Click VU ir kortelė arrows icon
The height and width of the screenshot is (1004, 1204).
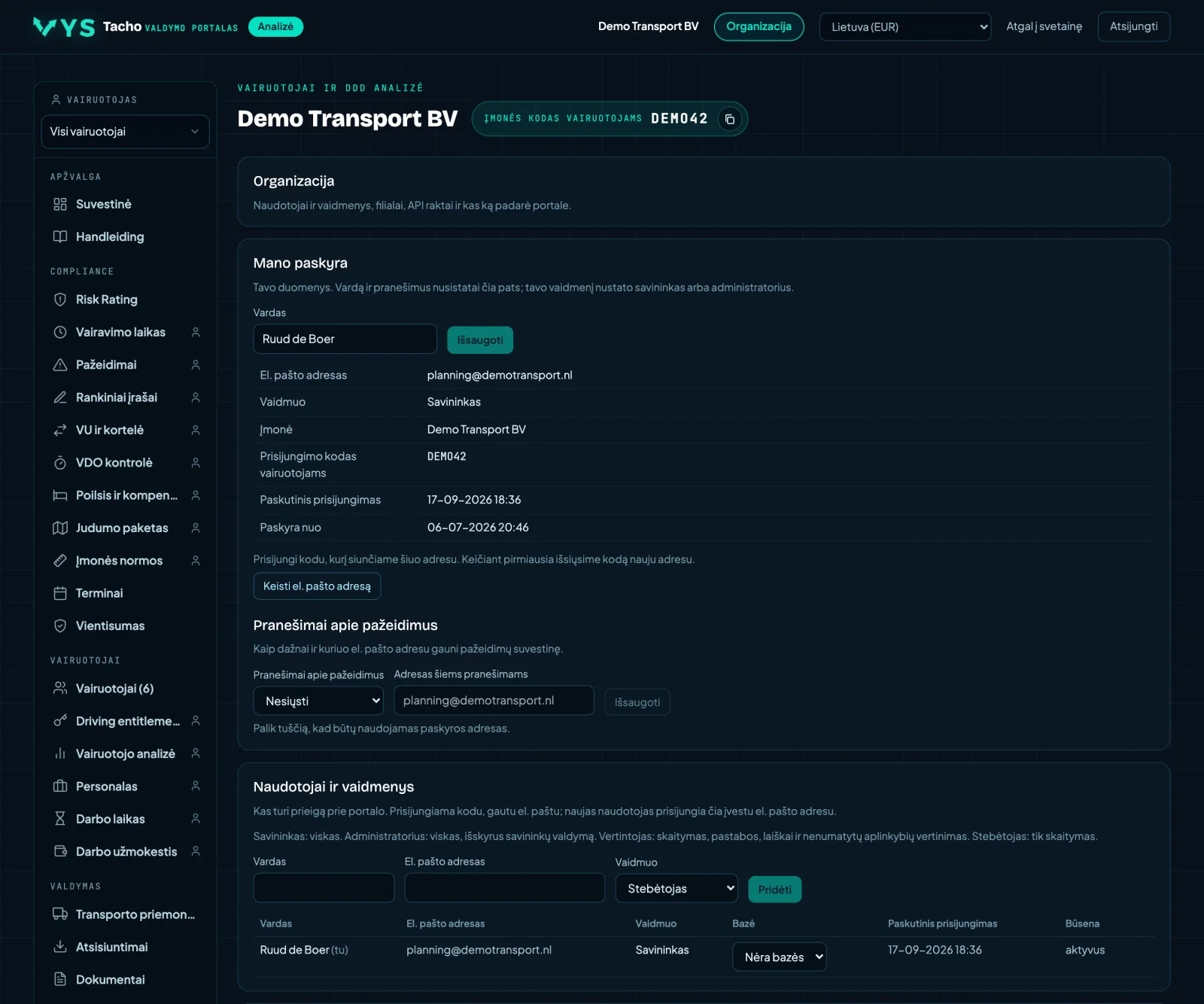coord(60,430)
